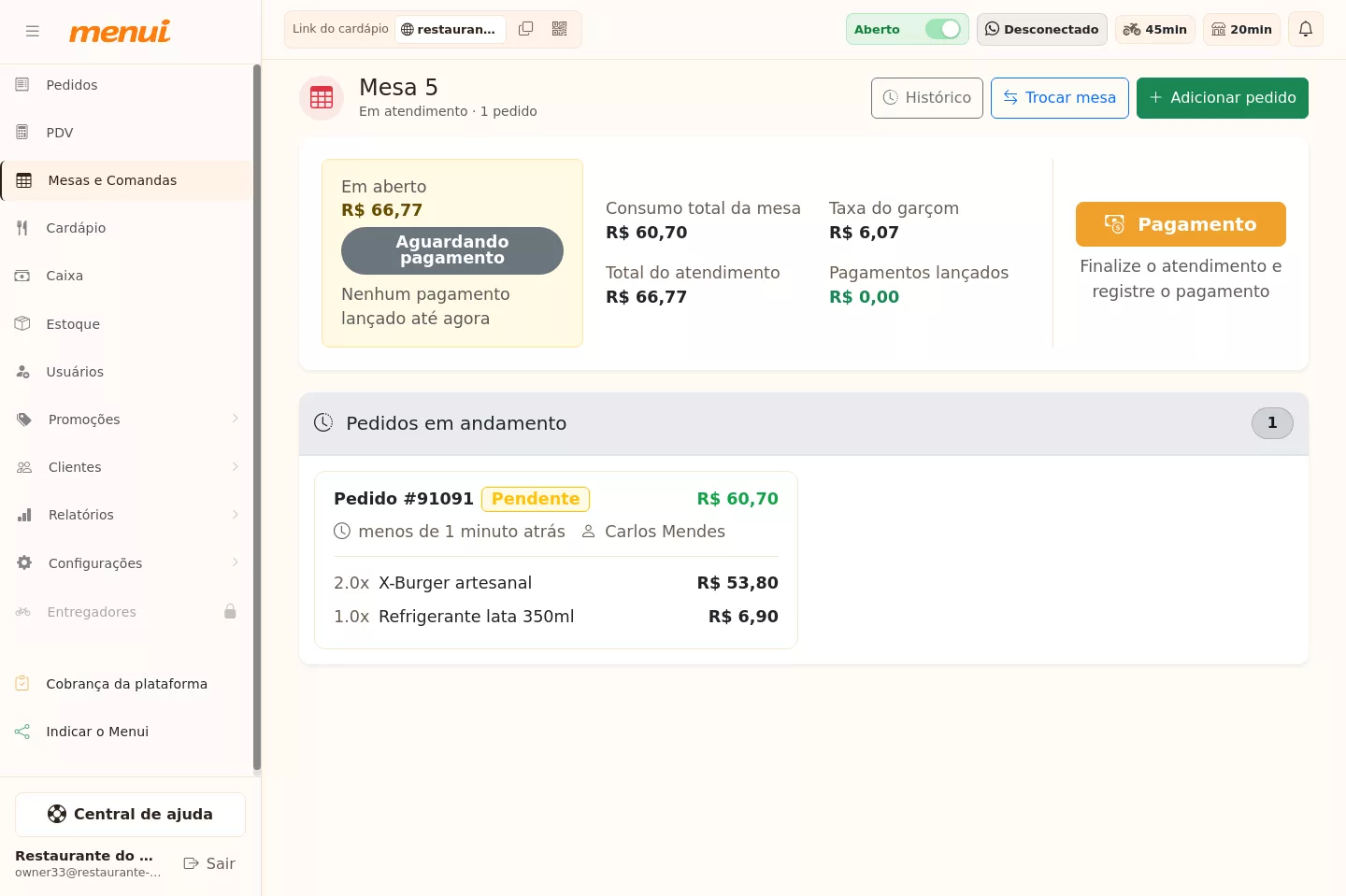
Task: Click the Taxa do garçom value R$ 6,07
Action: click(864, 233)
